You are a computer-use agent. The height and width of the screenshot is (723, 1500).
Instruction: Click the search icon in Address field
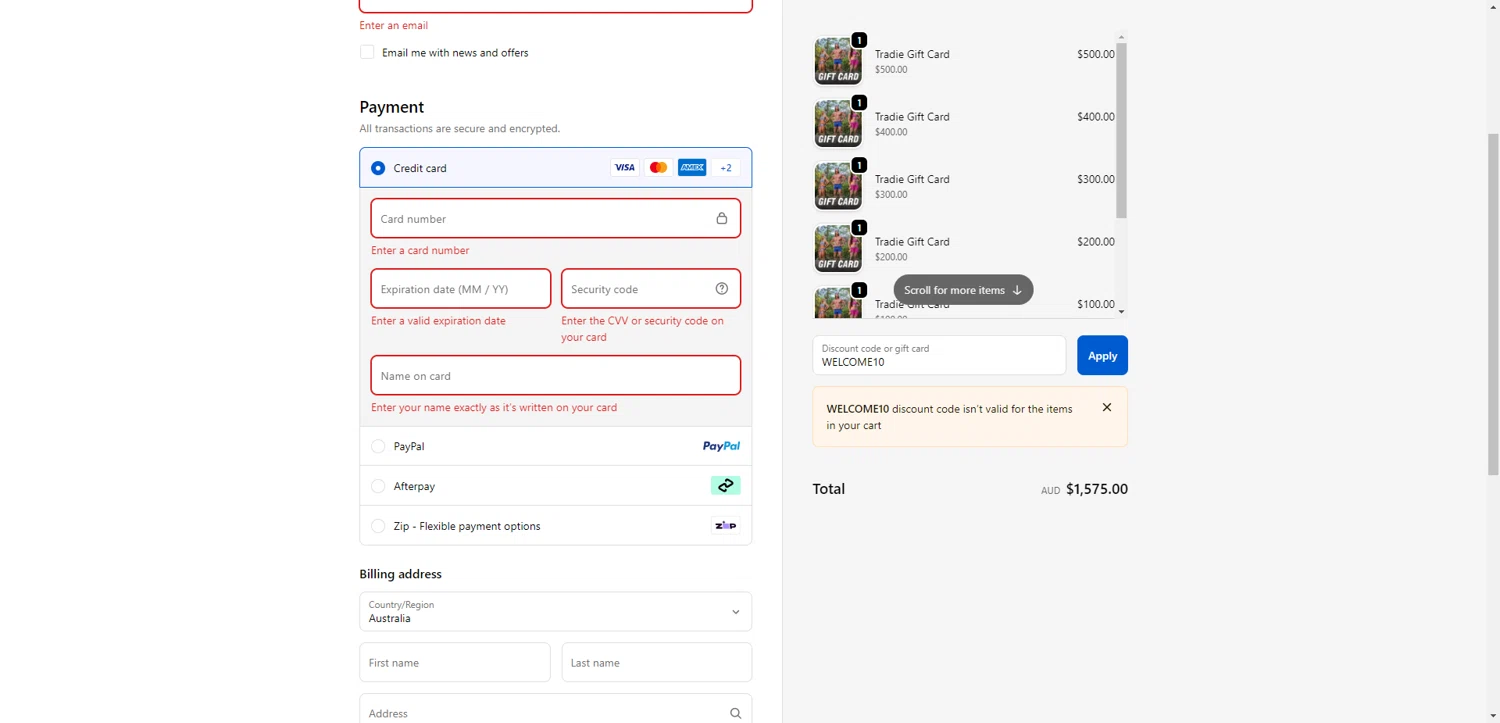pos(735,713)
